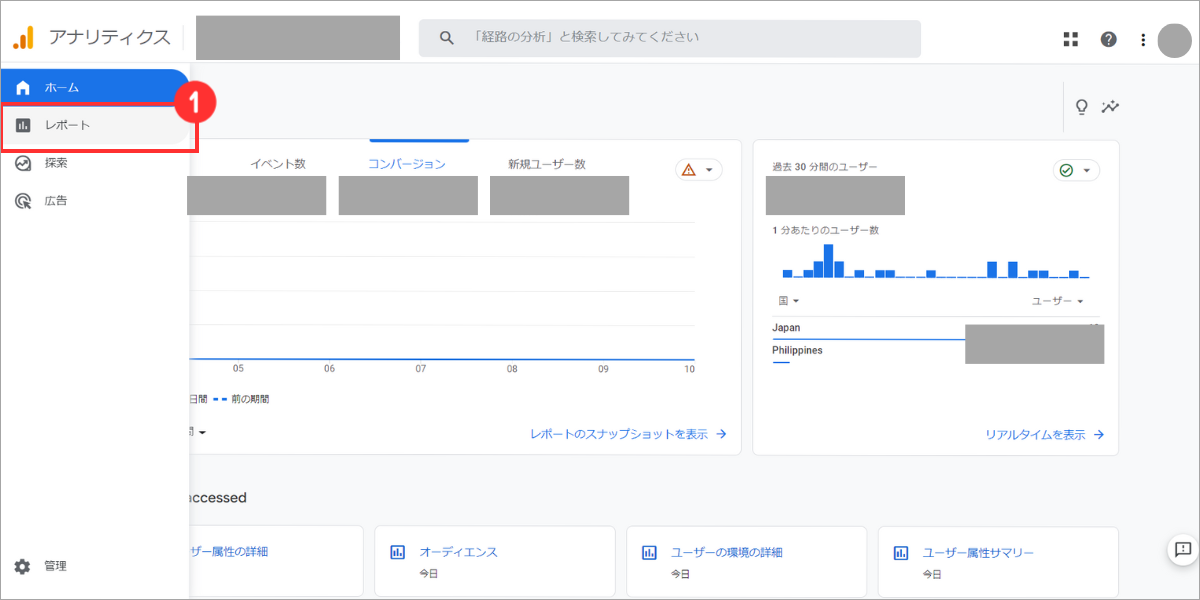1200x600 pixels.
Task: Select the コンバージョン metric tab
Action: tap(407, 164)
